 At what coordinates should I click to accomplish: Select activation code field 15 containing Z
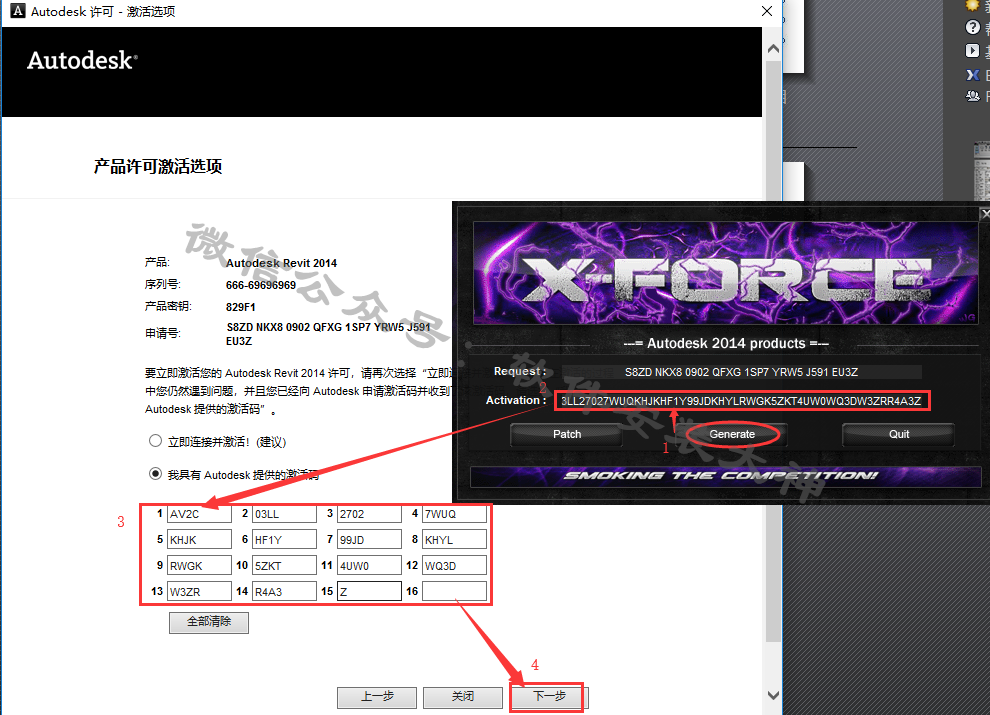click(x=369, y=591)
